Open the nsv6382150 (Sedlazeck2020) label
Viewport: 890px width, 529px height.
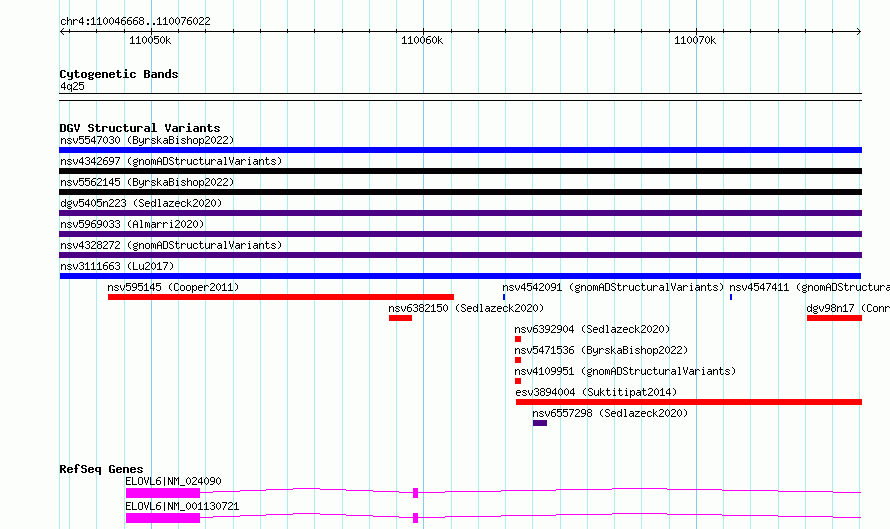click(466, 308)
